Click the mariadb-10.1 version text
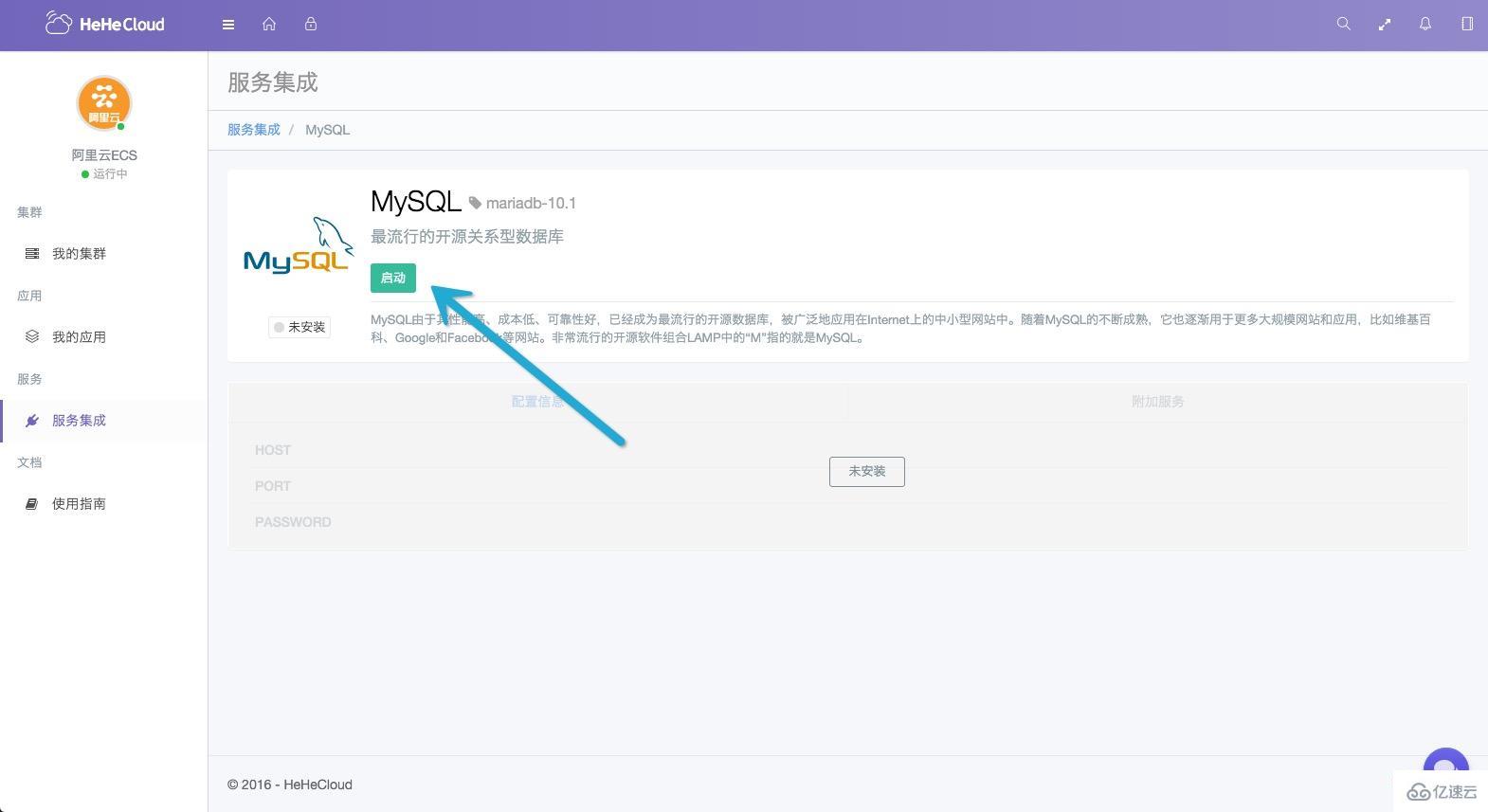 pos(531,203)
